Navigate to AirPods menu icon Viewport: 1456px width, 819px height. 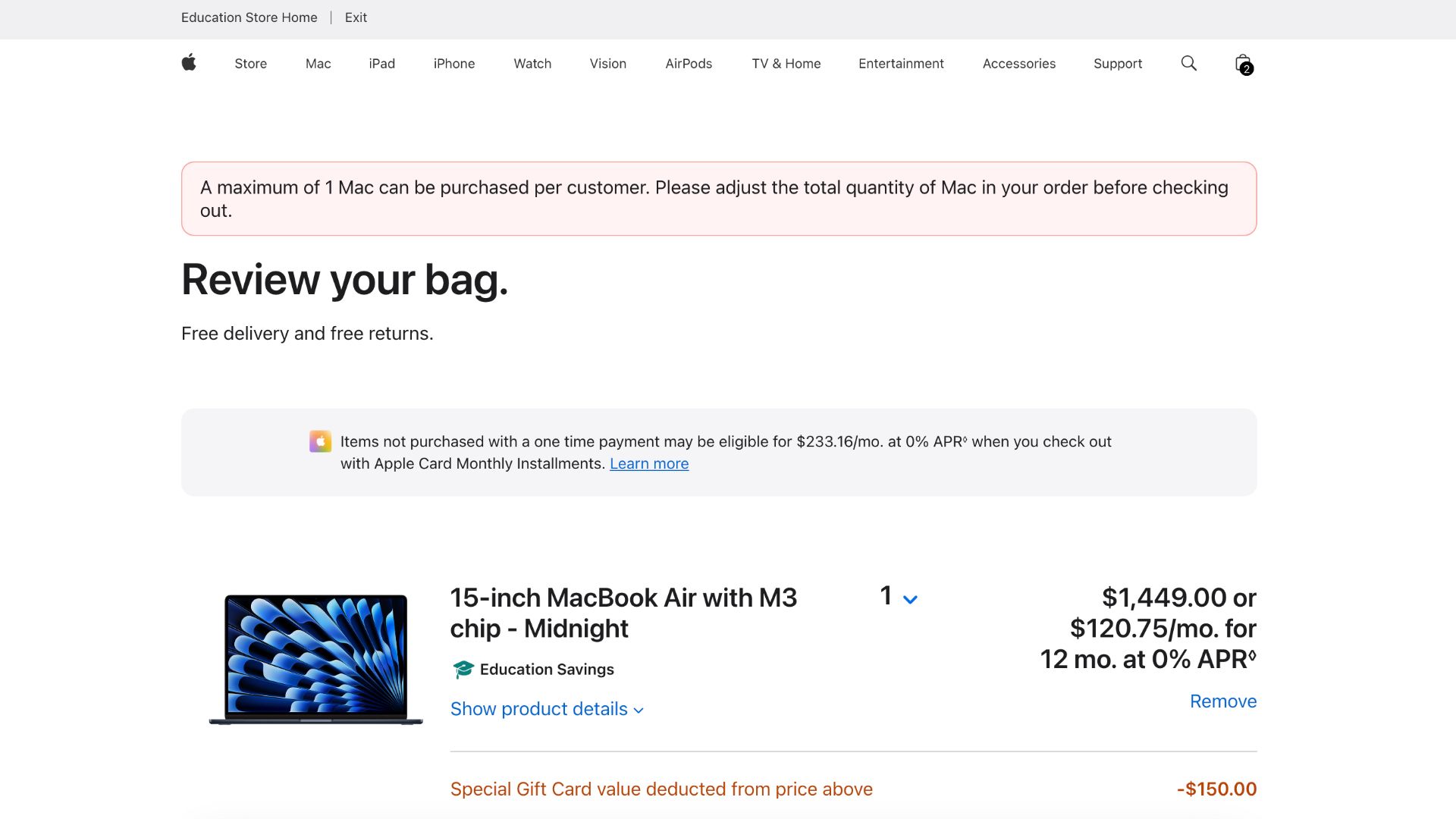click(x=688, y=63)
